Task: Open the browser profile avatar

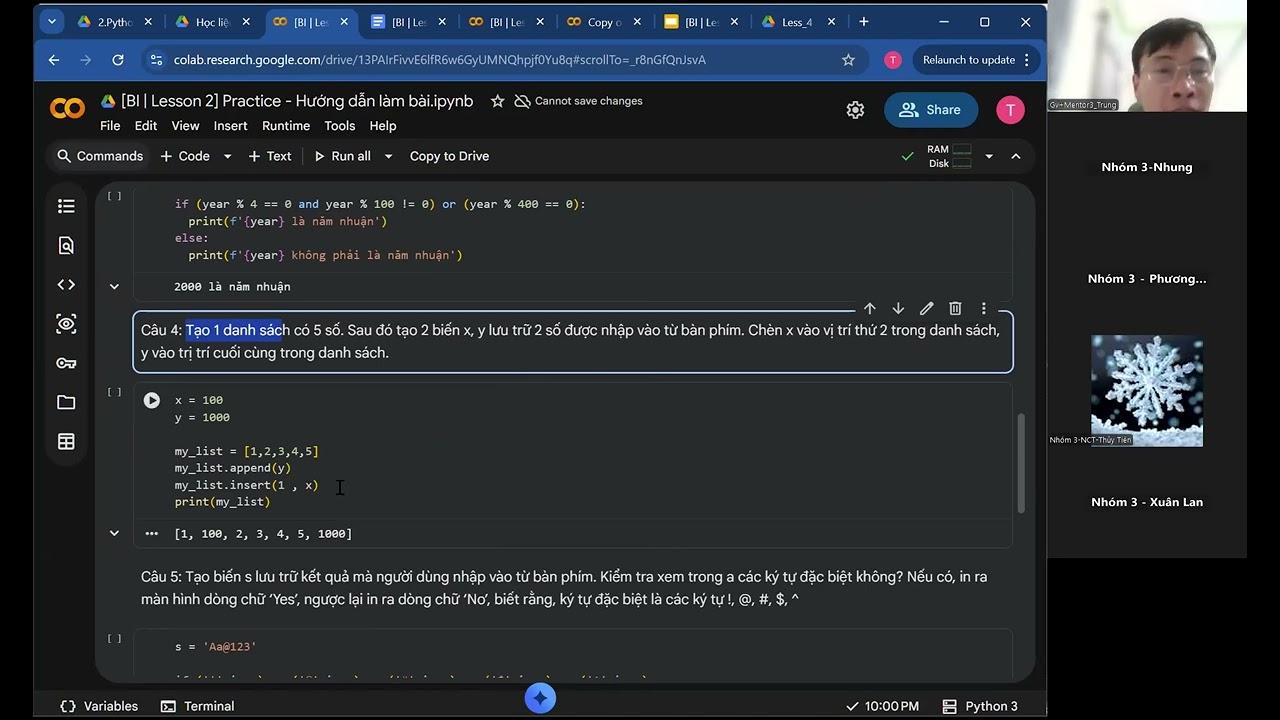Action: pyautogui.click(x=892, y=60)
